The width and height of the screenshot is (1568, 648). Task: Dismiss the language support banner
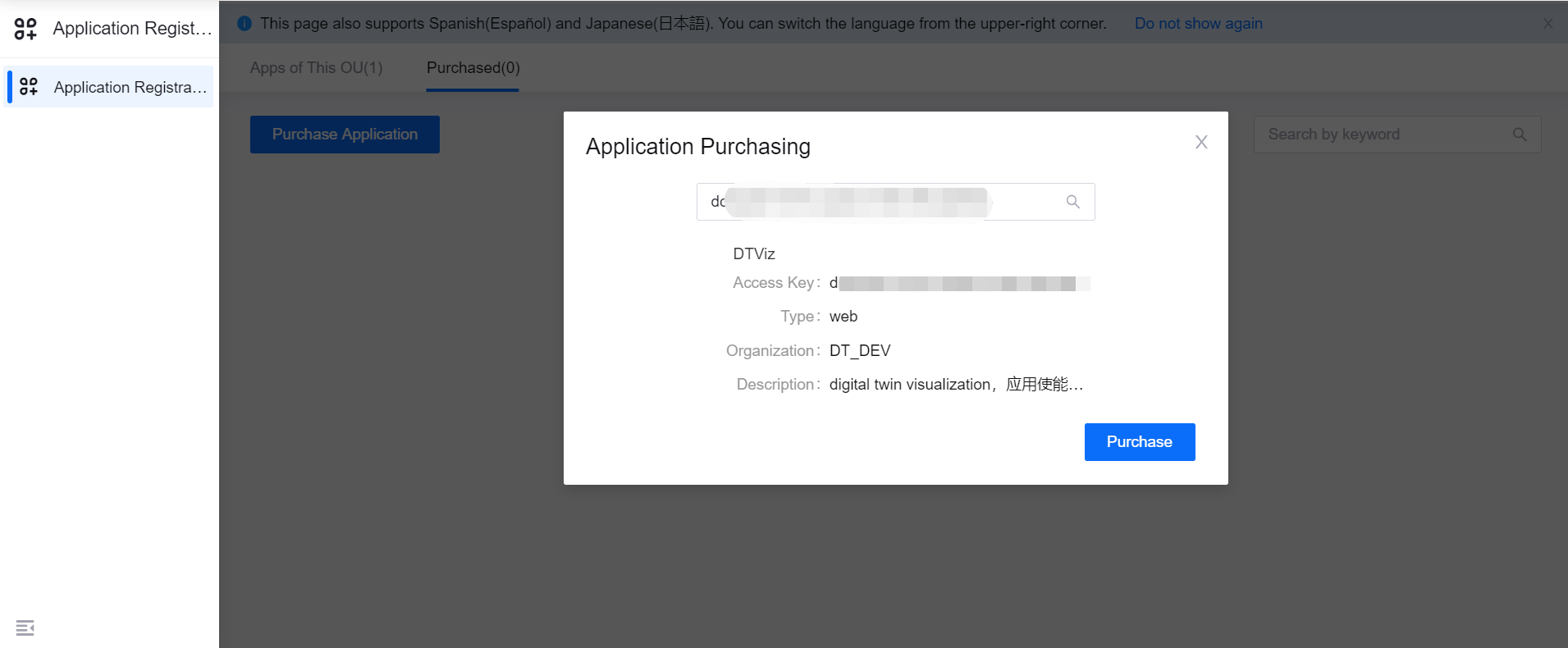[1547, 24]
